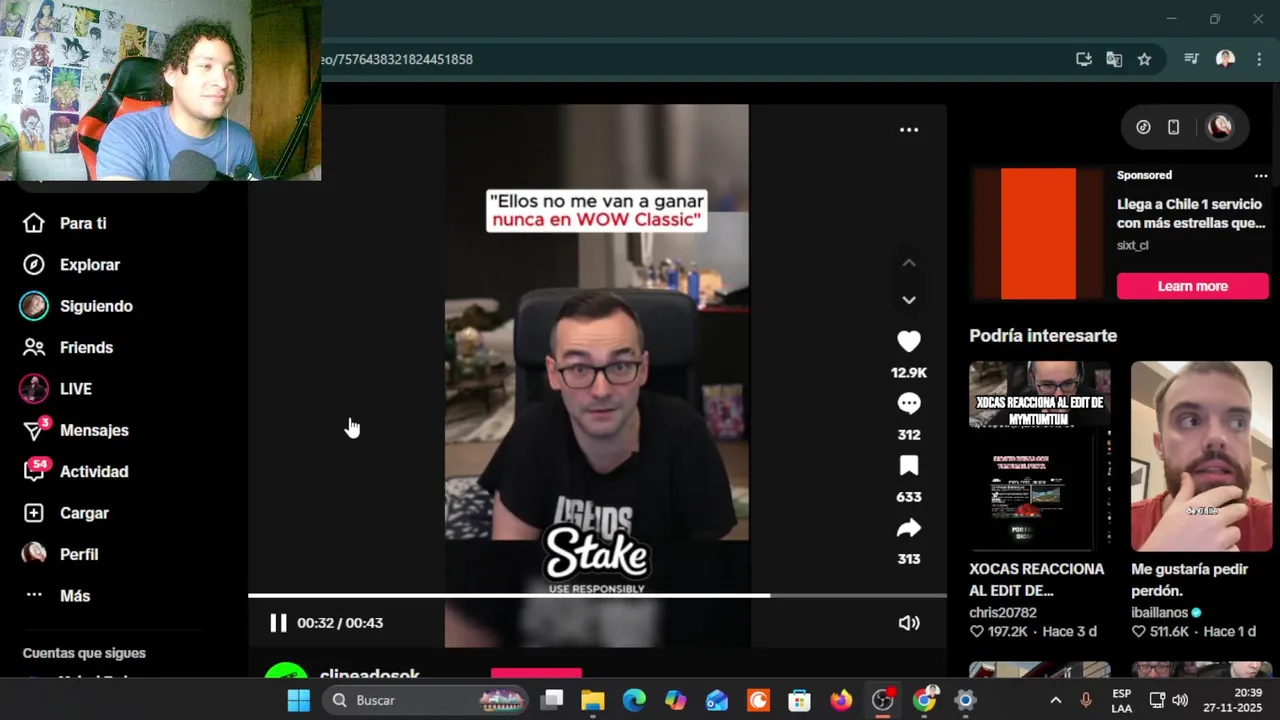
Task: Open Task View on the taskbar
Action: pyautogui.click(x=552, y=700)
